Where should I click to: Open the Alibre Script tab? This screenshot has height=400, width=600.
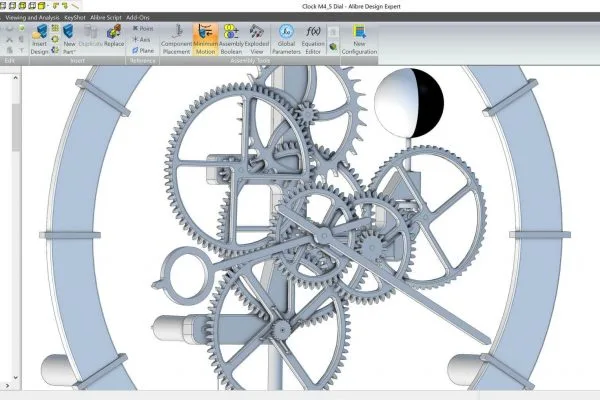pos(106,18)
